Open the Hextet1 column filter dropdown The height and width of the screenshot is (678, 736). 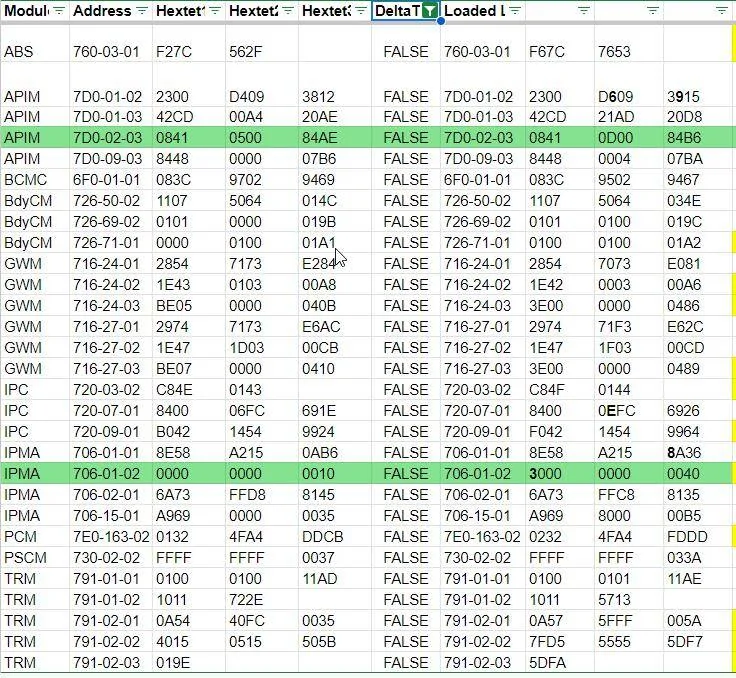coord(215,10)
